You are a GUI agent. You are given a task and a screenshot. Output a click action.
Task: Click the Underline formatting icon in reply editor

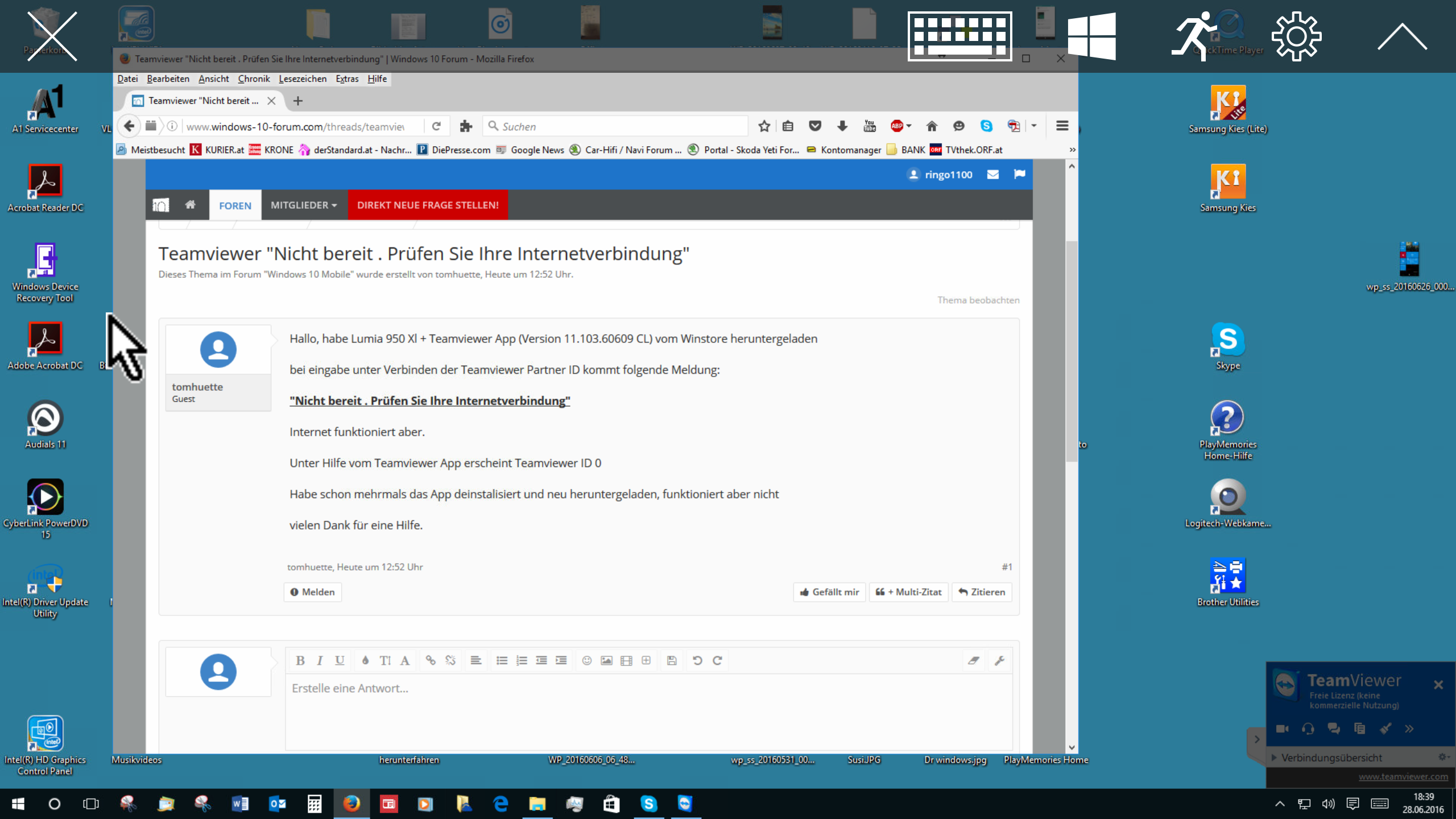coord(340,660)
